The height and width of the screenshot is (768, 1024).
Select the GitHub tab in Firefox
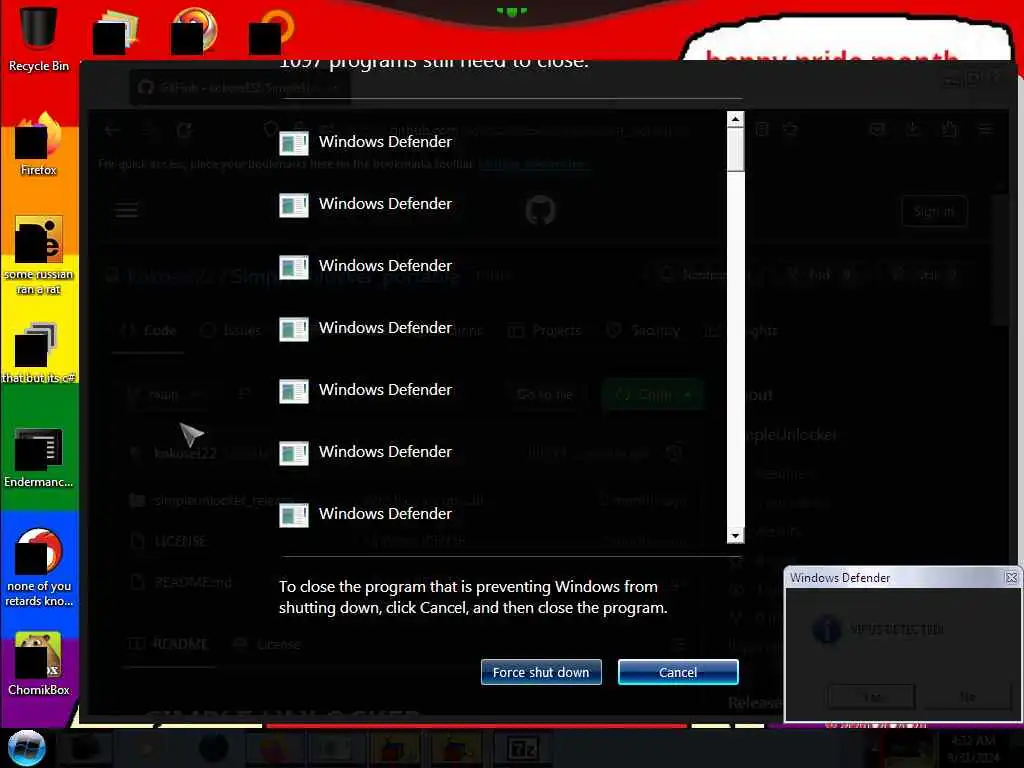[x=239, y=87]
